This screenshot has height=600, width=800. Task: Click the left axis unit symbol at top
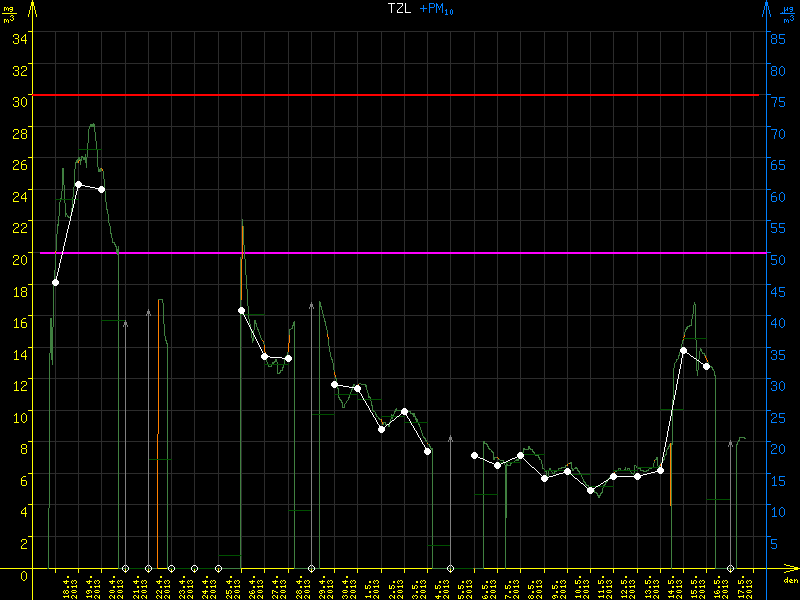8,14
